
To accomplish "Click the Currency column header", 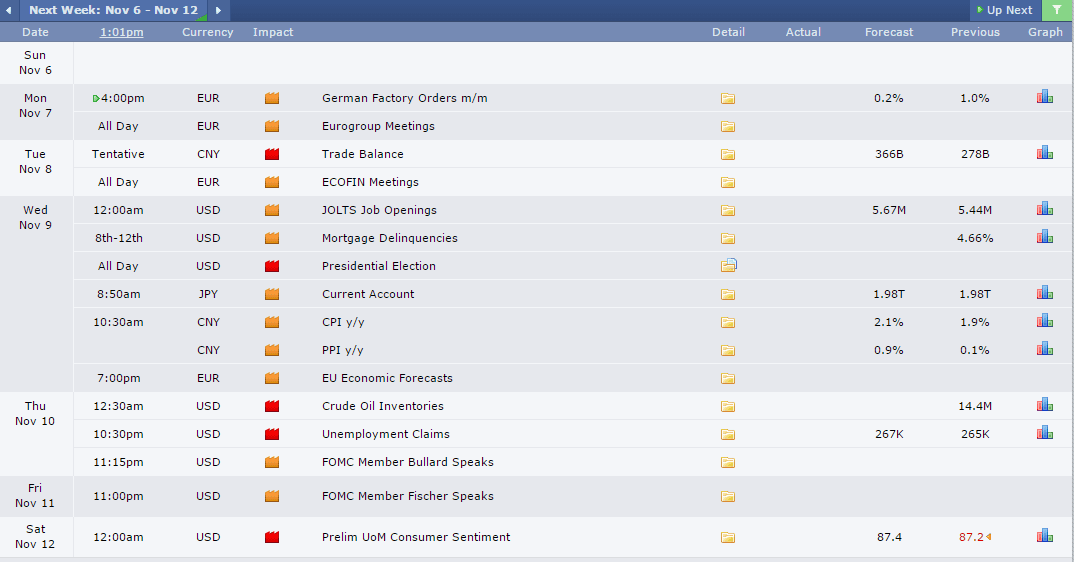I will 208,32.
